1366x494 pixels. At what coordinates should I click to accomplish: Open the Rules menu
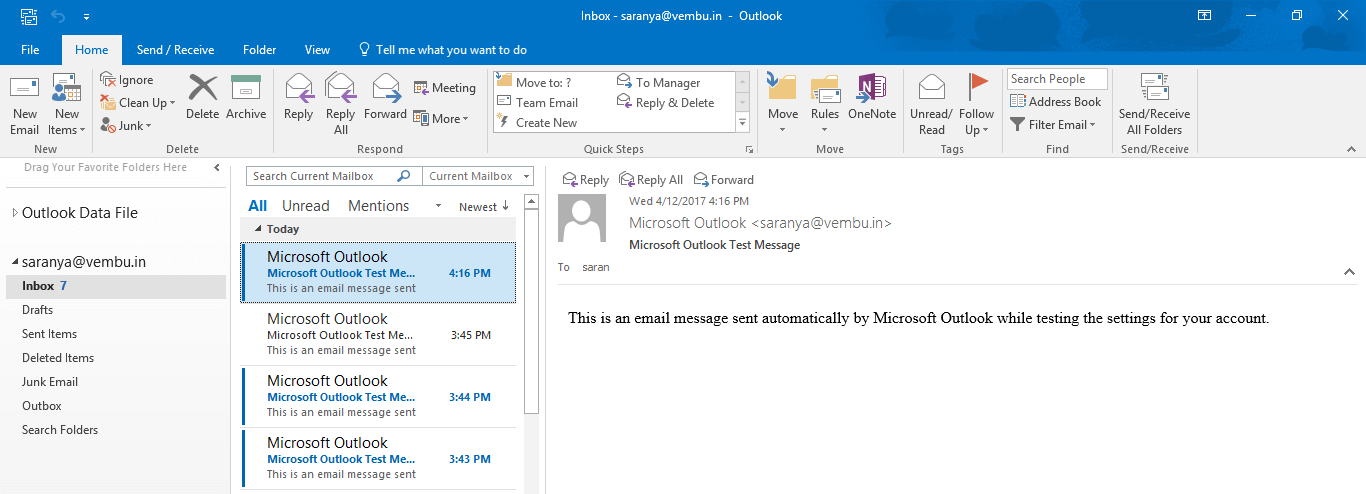coord(825,105)
